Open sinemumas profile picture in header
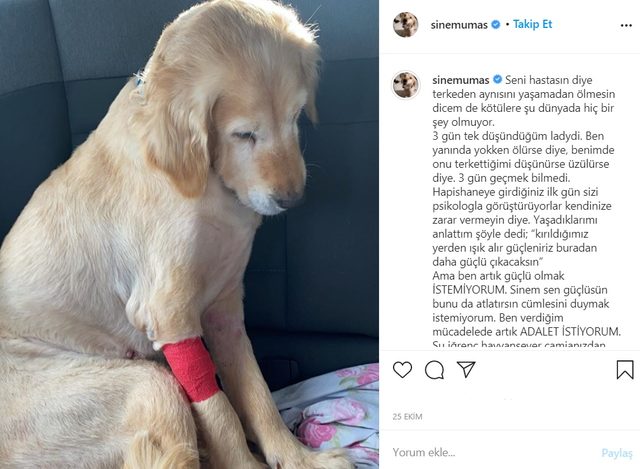 405,24
